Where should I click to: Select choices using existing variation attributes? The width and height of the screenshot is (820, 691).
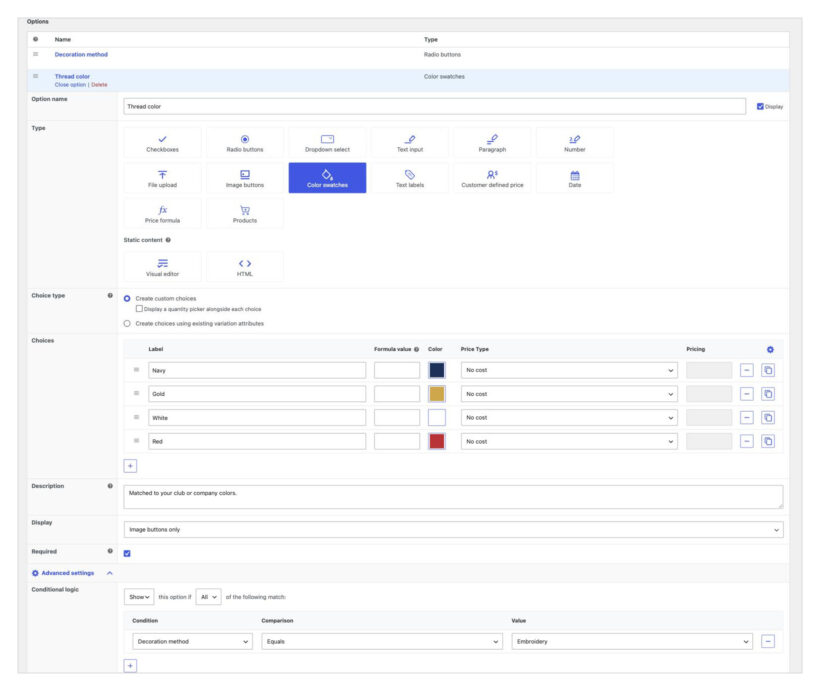(127, 324)
